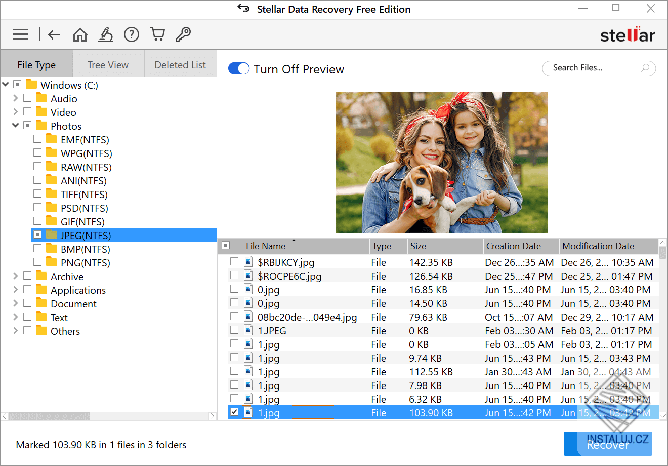Click the EMF(NTFS) folder icon
The image size is (668, 466).
(x=52, y=139)
